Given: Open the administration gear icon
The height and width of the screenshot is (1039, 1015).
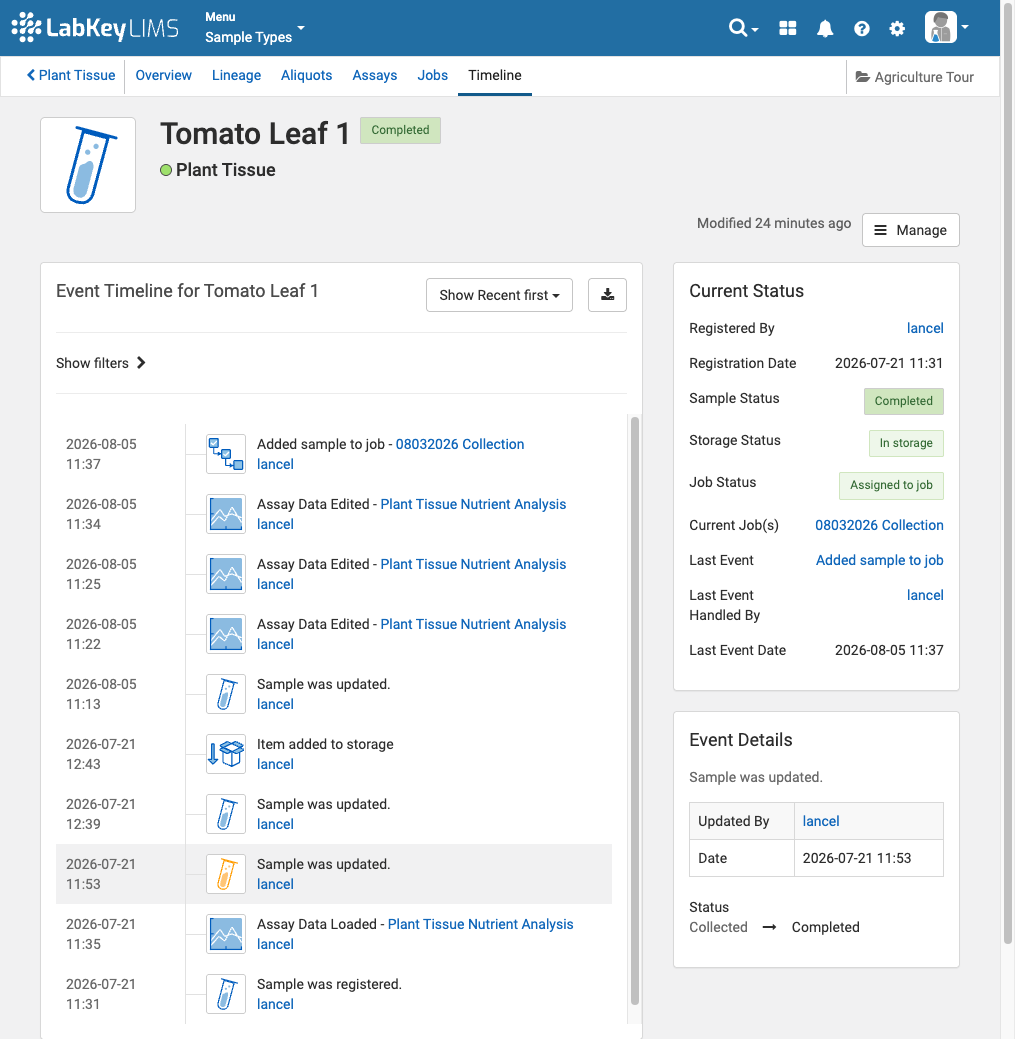Looking at the screenshot, I should point(897,28).
